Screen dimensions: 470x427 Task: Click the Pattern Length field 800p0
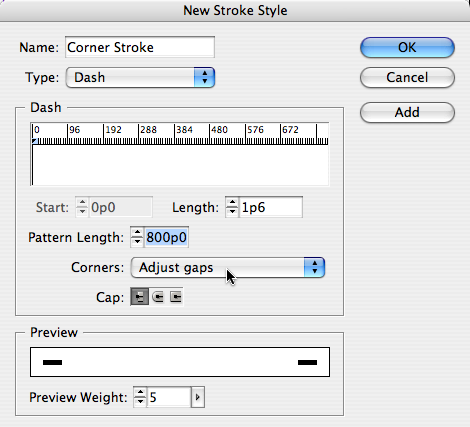pos(166,237)
